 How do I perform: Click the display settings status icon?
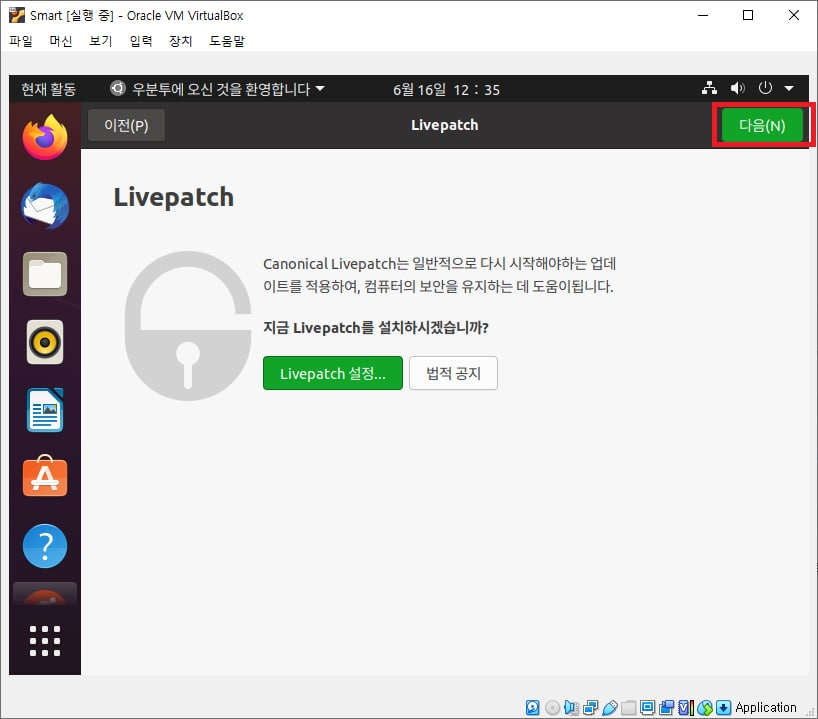tap(647, 708)
